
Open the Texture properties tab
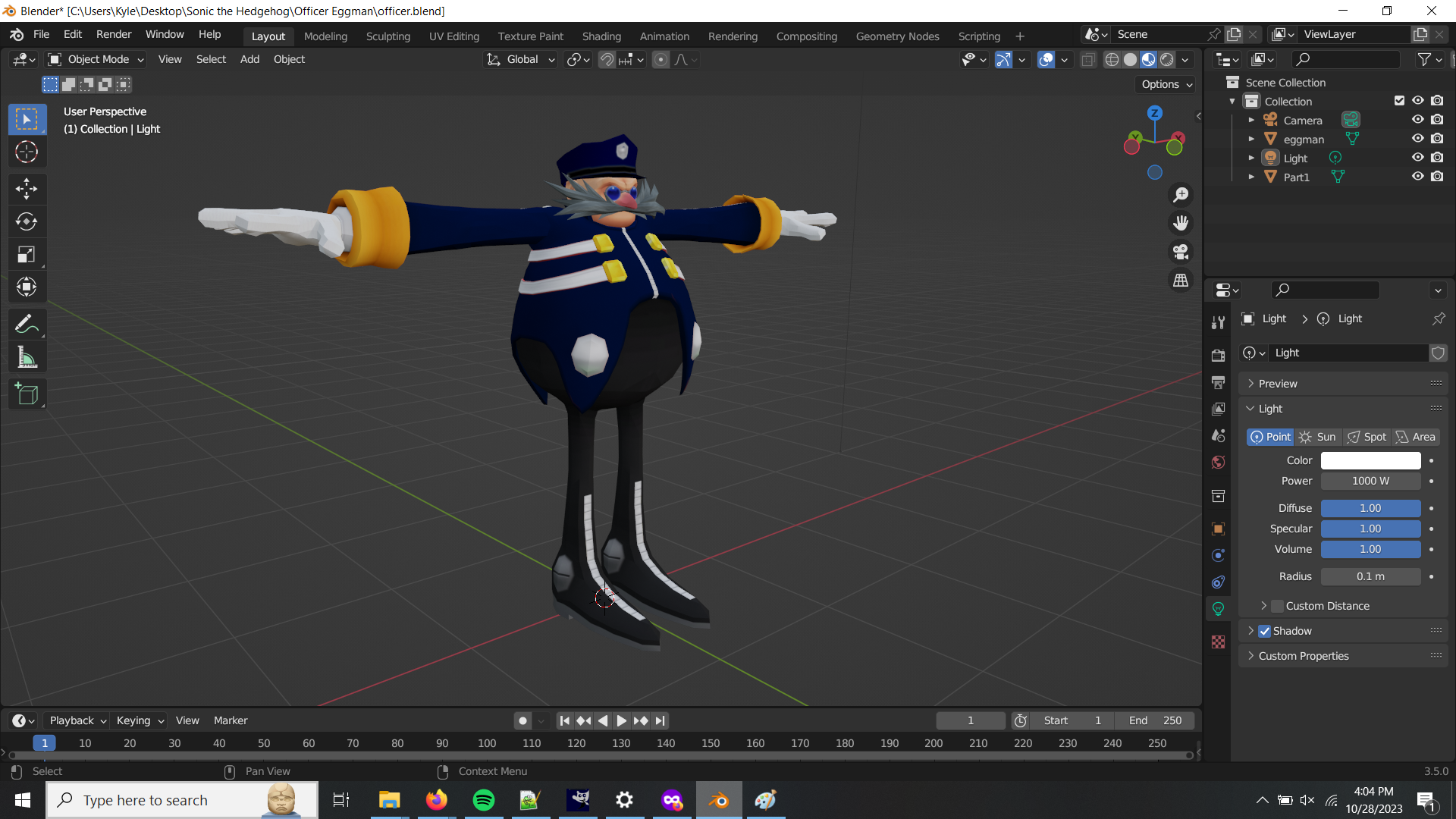pos(1218,642)
